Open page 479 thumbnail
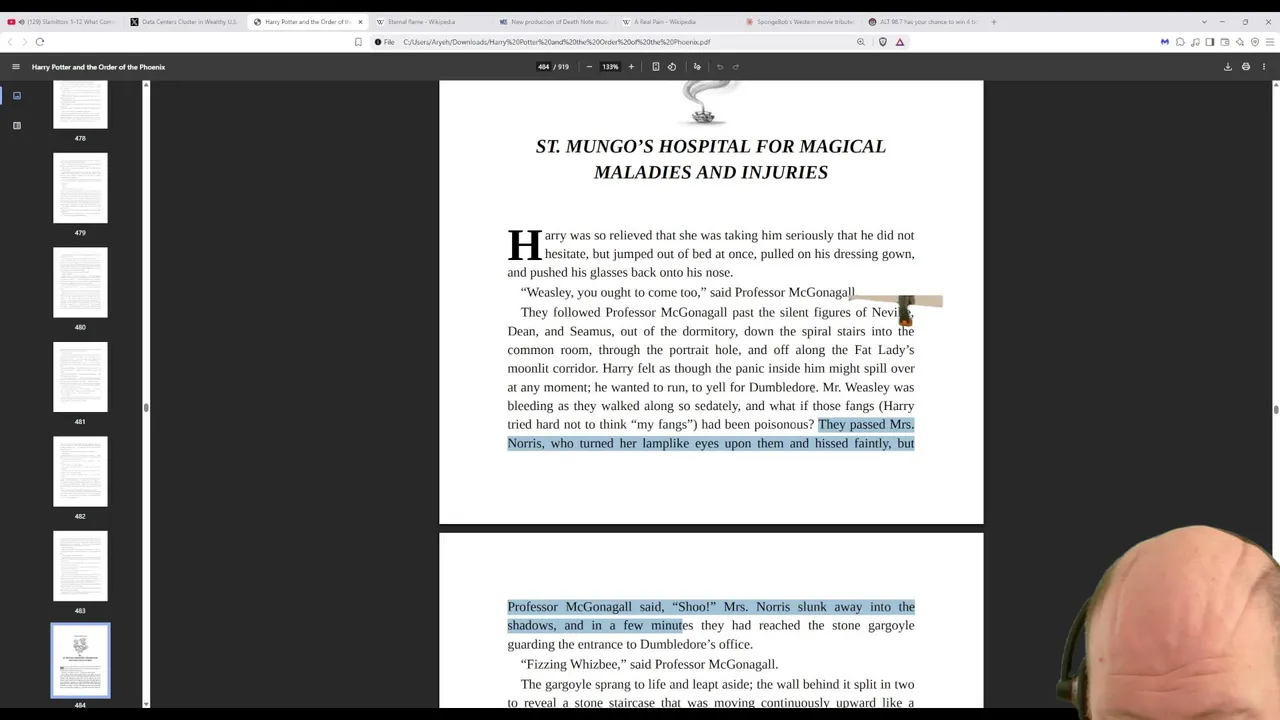1280x720 pixels. tap(80, 188)
